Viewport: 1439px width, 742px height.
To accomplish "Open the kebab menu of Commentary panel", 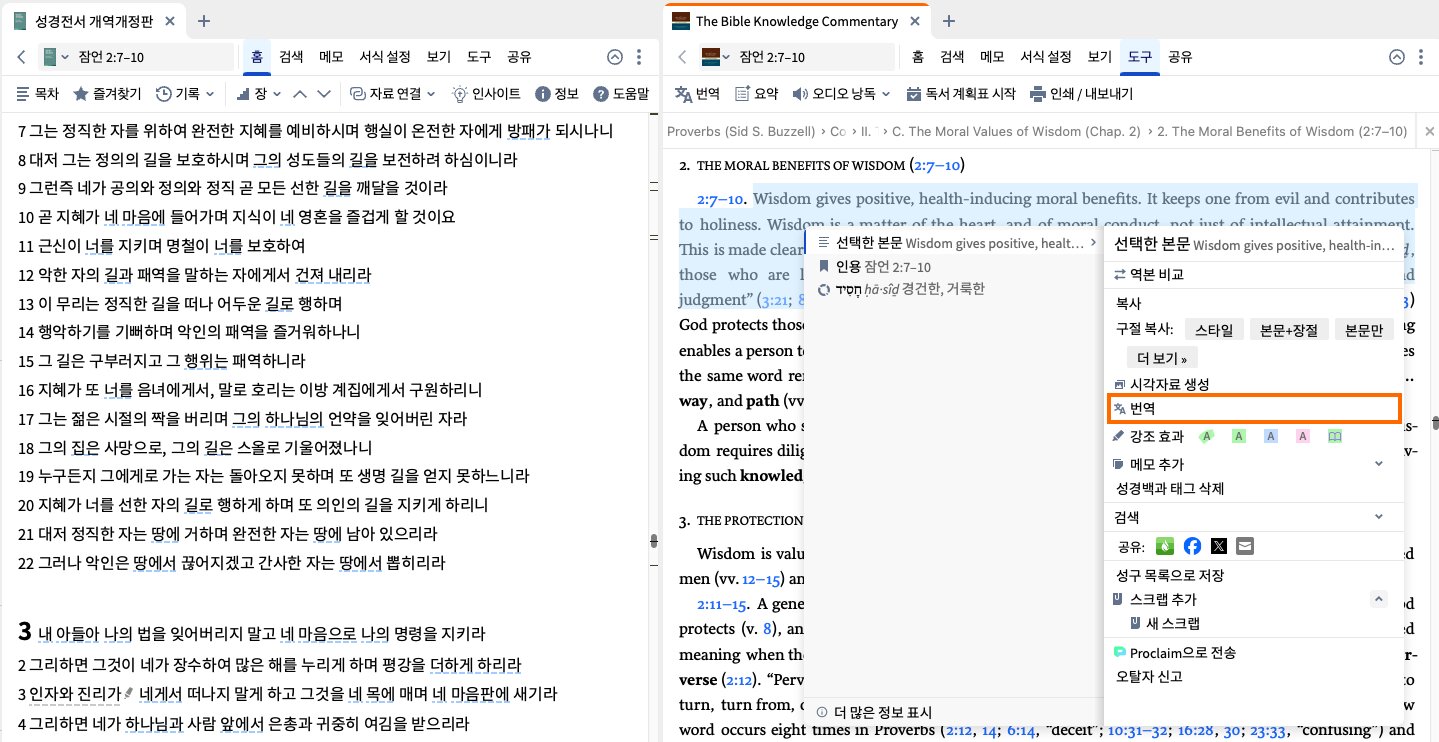I will [x=1421, y=57].
